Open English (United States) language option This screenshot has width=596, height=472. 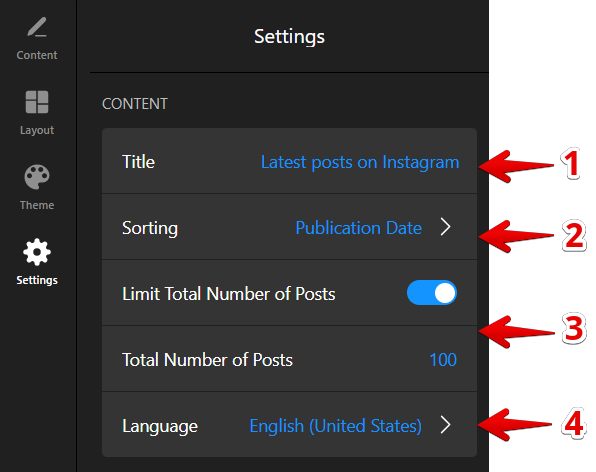[336, 426]
